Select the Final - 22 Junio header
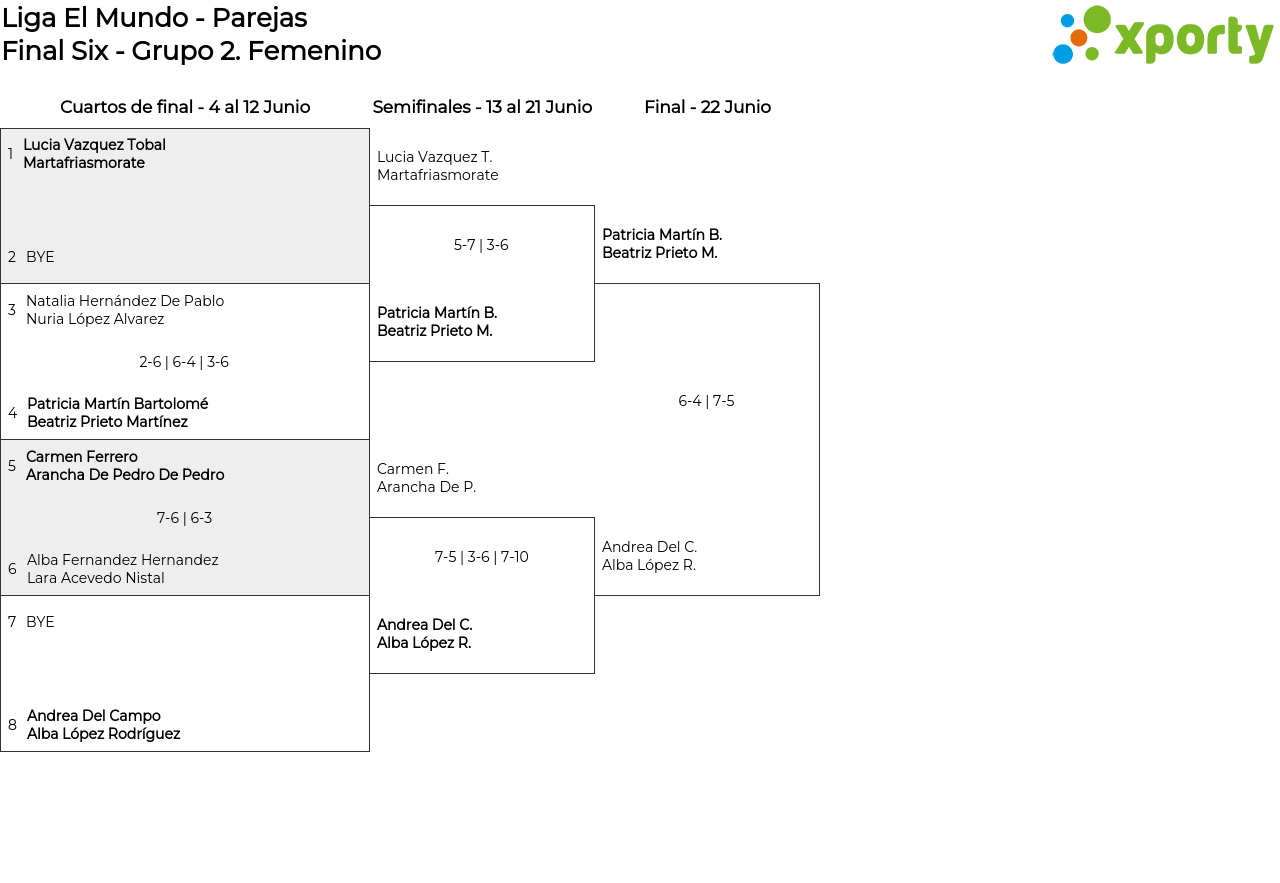 (707, 107)
